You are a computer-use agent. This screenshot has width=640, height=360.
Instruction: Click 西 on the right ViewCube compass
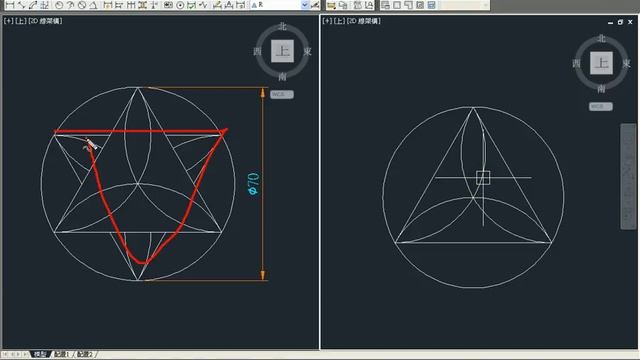pos(576,64)
